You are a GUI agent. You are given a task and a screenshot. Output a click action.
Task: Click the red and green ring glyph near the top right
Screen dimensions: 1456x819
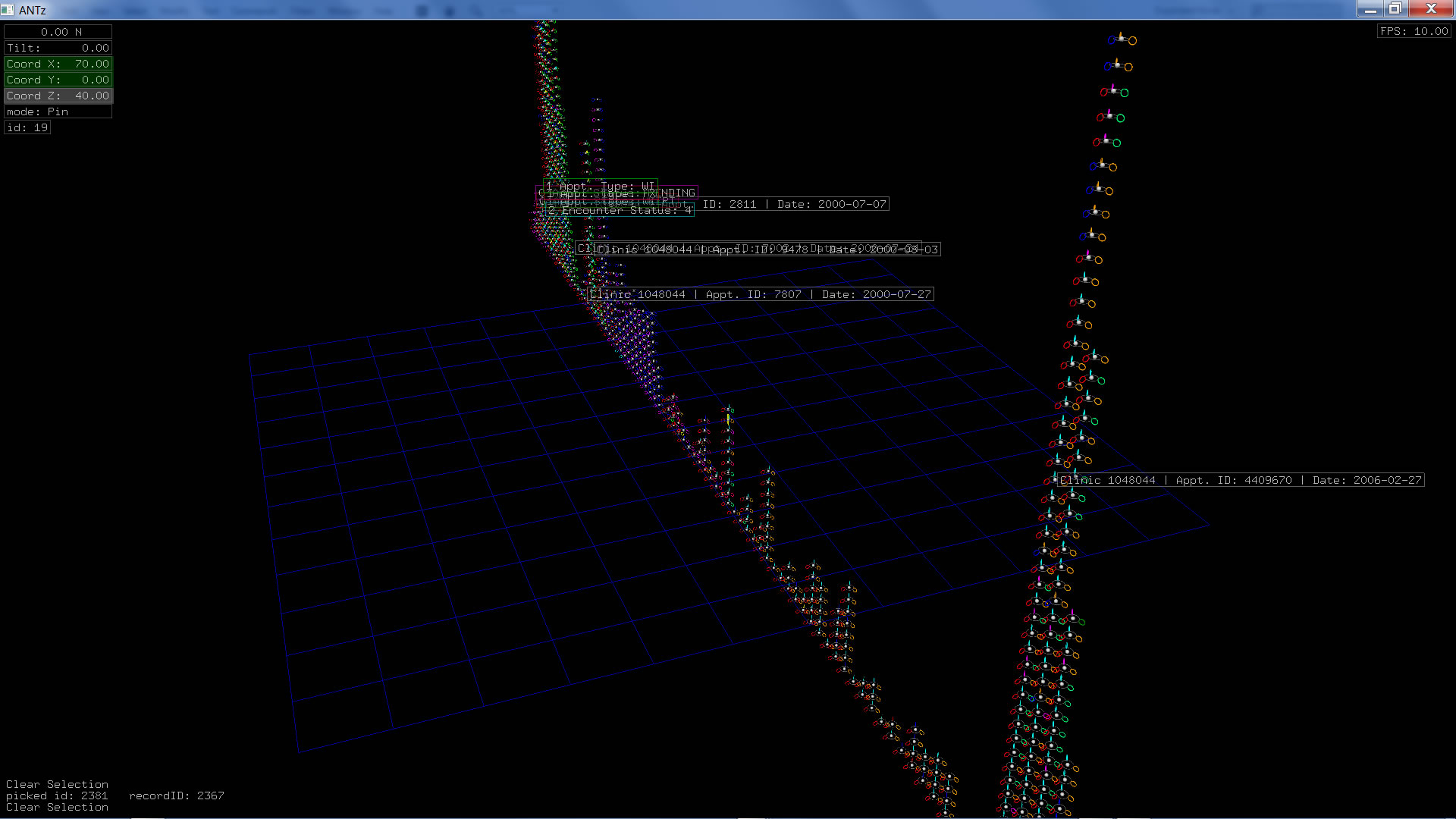click(1114, 92)
